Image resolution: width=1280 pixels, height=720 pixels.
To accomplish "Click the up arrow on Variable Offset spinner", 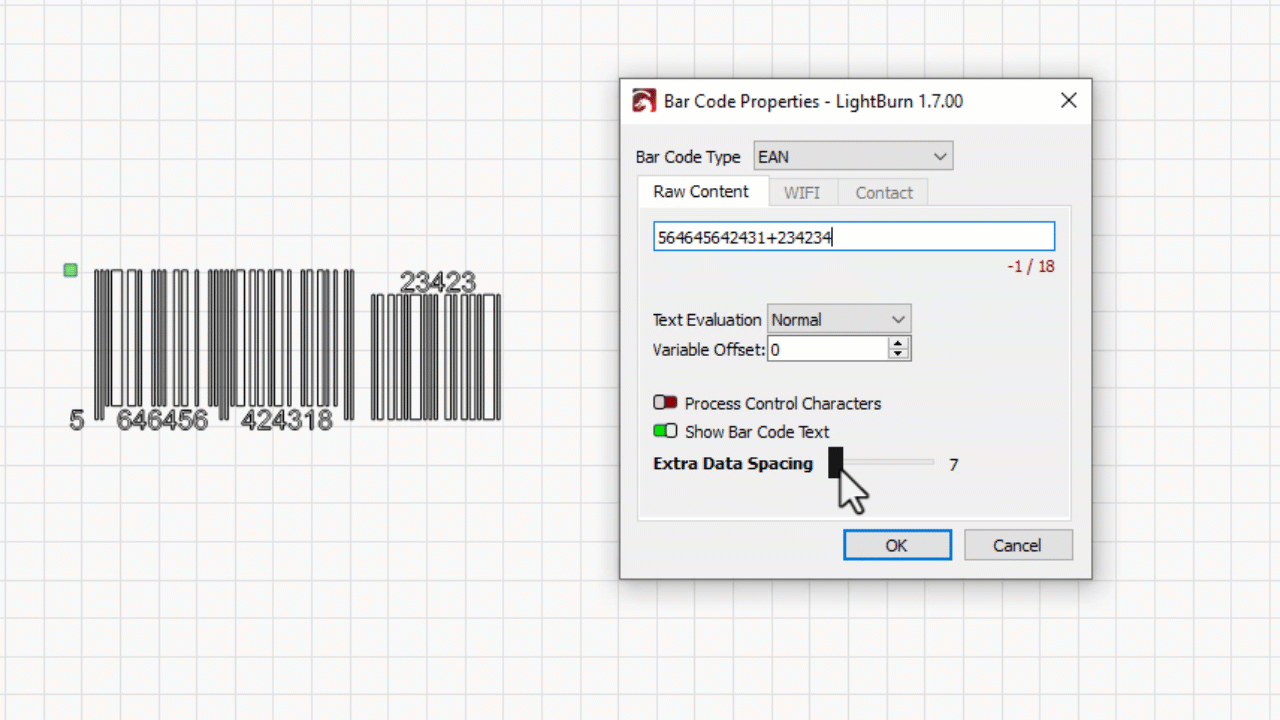I will [x=897, y=343].
